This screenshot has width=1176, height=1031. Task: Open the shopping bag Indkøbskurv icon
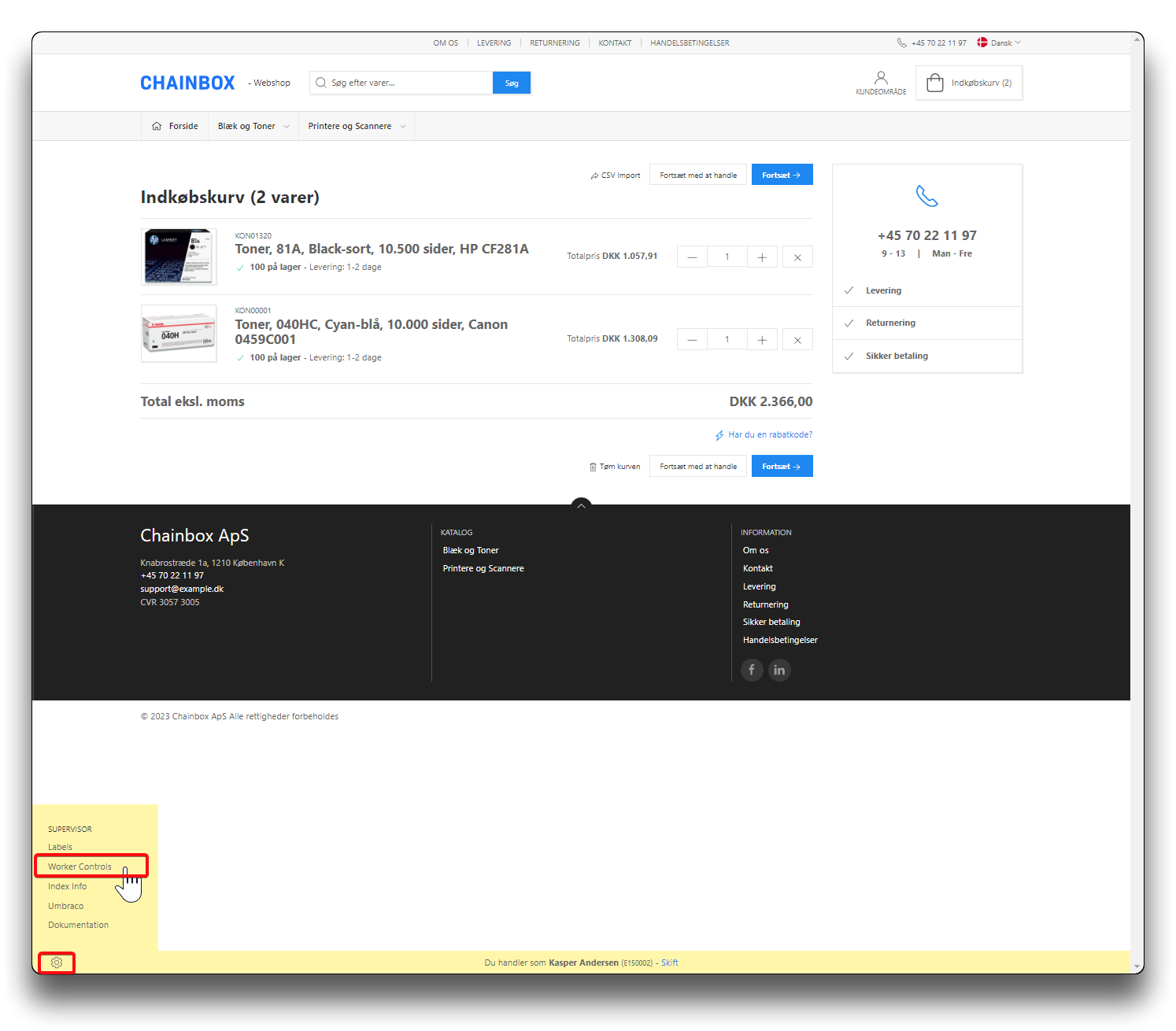(x=934, y=83)
